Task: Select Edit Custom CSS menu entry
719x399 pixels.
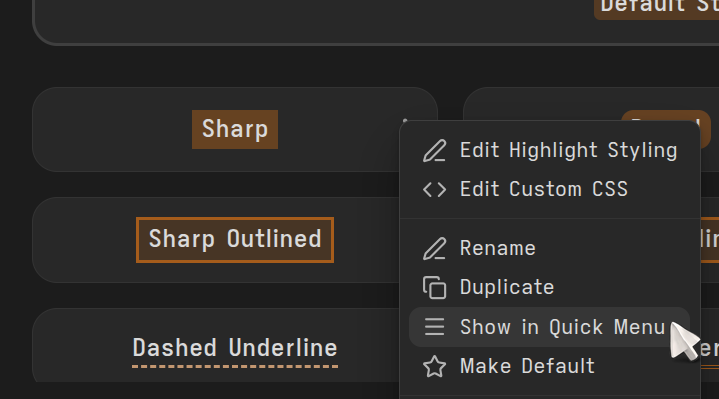Action: [x=549, y=189]
